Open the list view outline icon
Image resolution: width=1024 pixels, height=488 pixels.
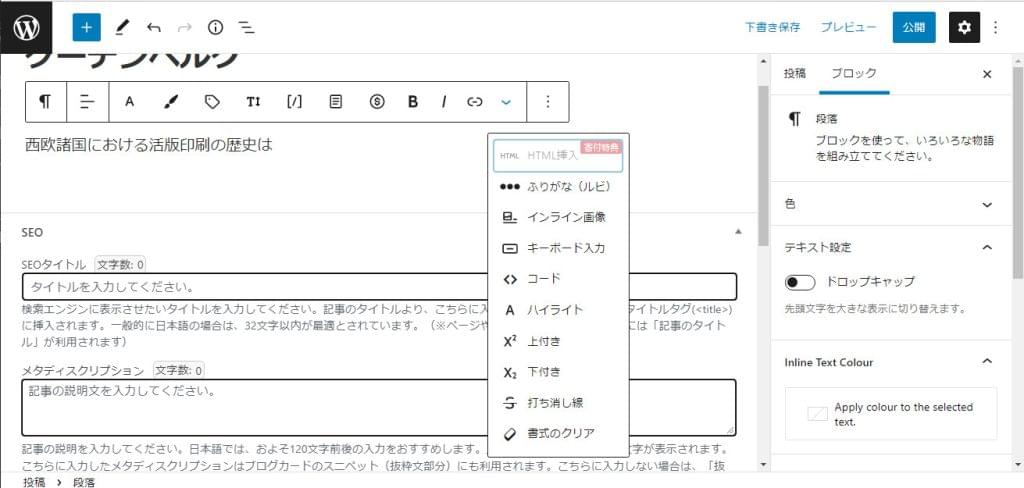tap(246, 27)
